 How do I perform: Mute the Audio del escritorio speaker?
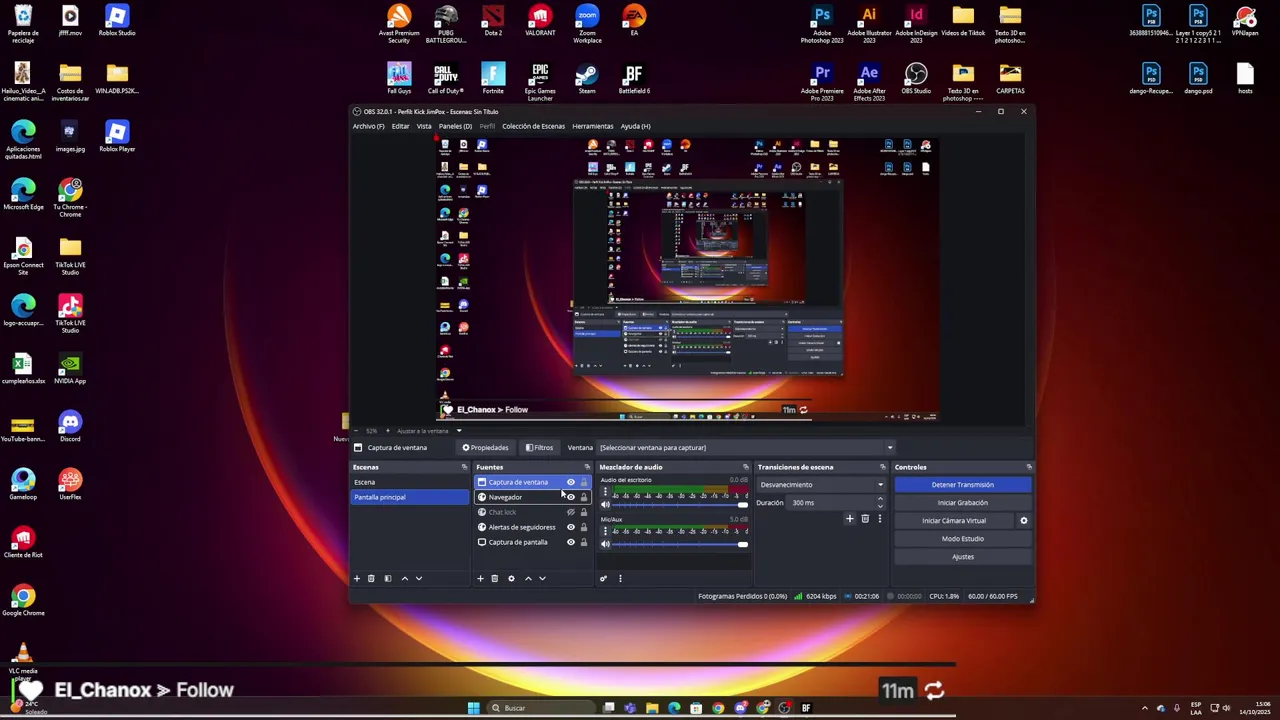[605, 505]
